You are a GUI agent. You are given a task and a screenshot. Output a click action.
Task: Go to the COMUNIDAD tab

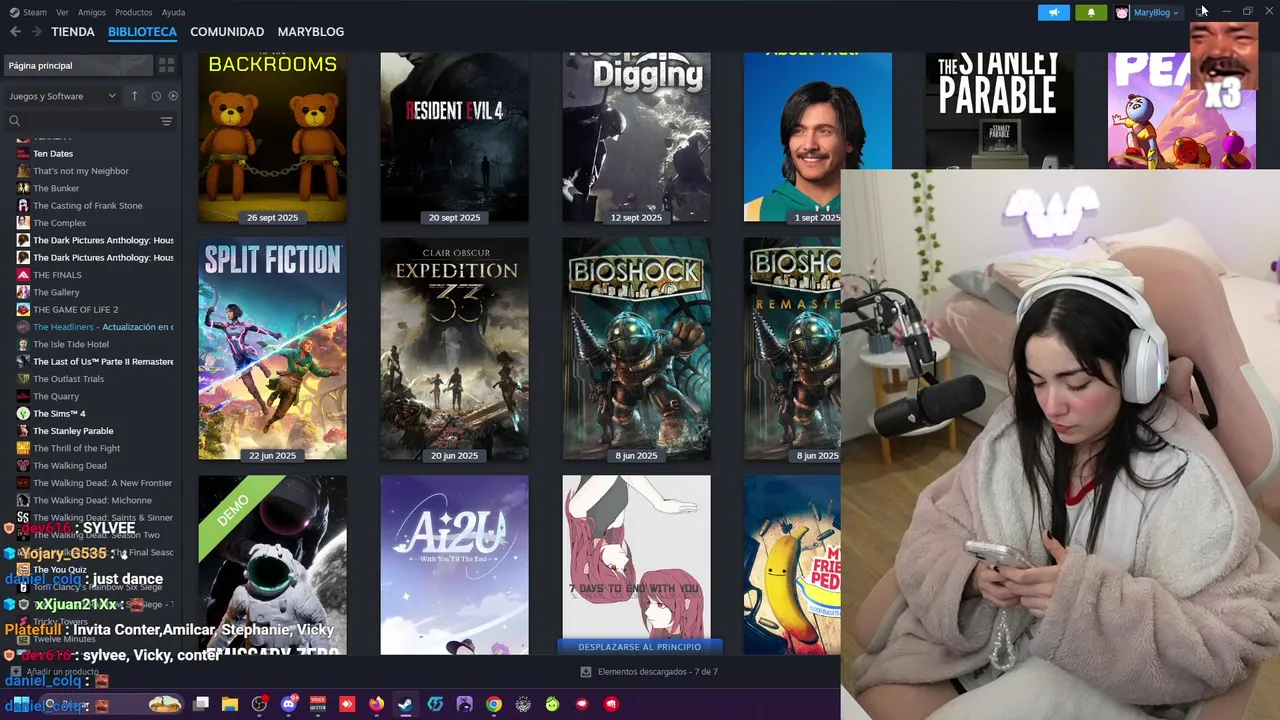[x=227, y=32]
